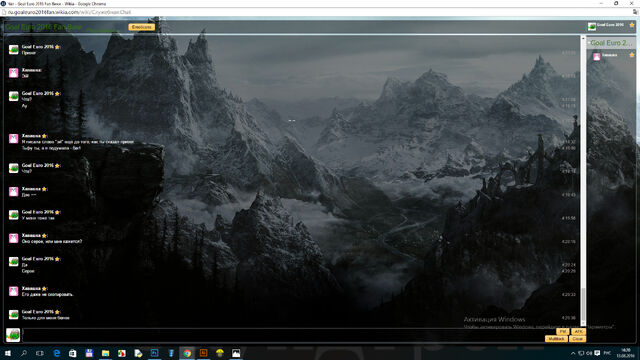Click the chat window vertical scrollbar

tap(583, 180)
